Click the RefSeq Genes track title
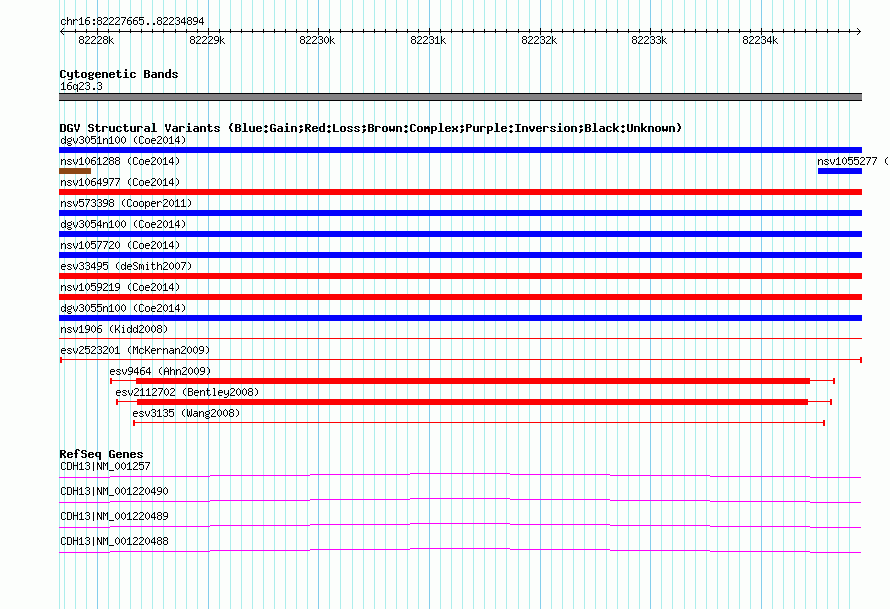The width and height of the screenshot is (890, 609). 101,454
